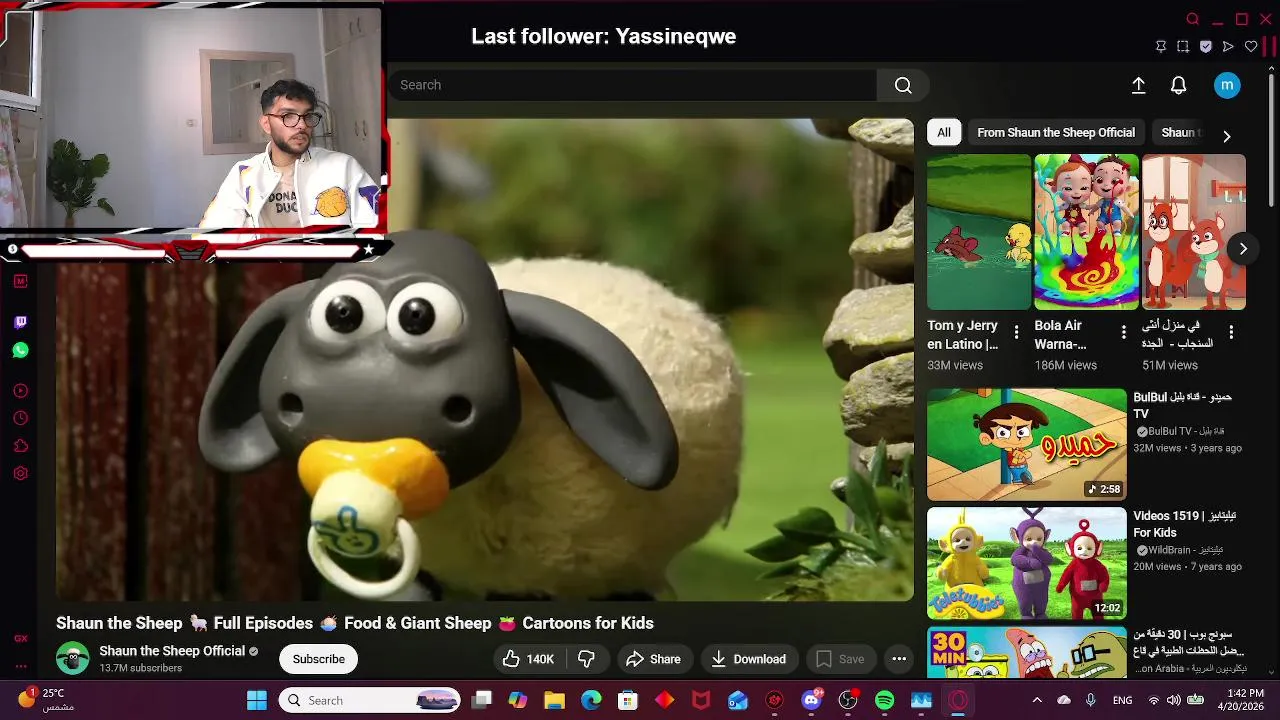Open the player icon in Opera sidebar
The image size is (1280, 720).
(x=21, y=391)
